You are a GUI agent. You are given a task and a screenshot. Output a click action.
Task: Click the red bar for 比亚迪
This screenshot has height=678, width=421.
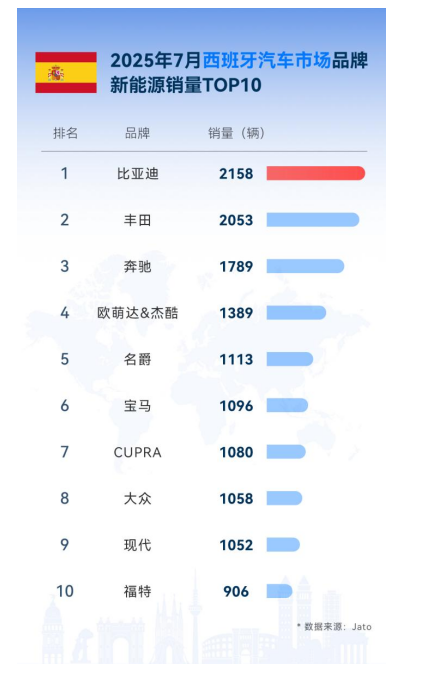pyautogui.click(x=316, y=173)
